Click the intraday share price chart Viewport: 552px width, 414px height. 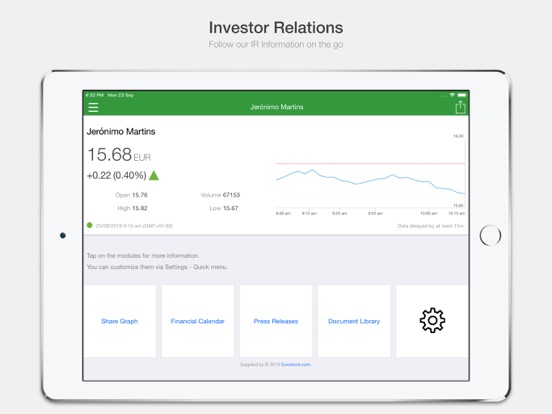[x=370, y=175]
